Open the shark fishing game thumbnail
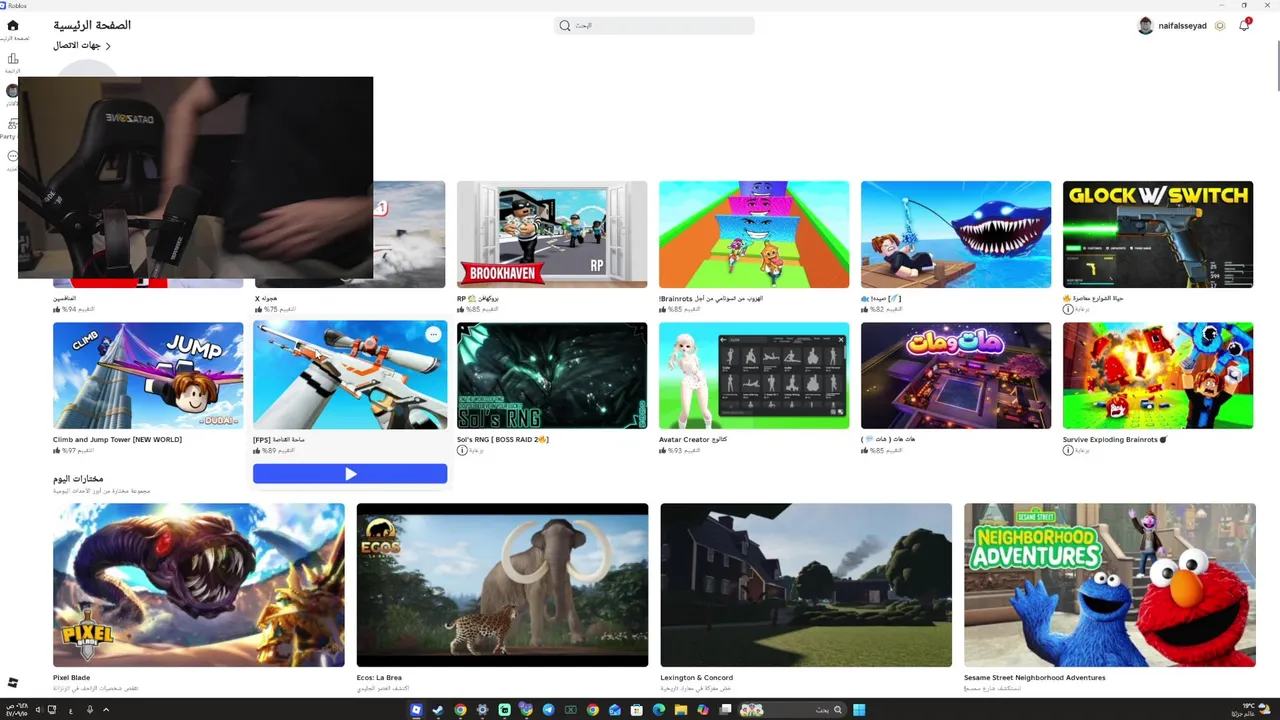The width and height of the screenshot is (1280, 720). click(956, 234)
